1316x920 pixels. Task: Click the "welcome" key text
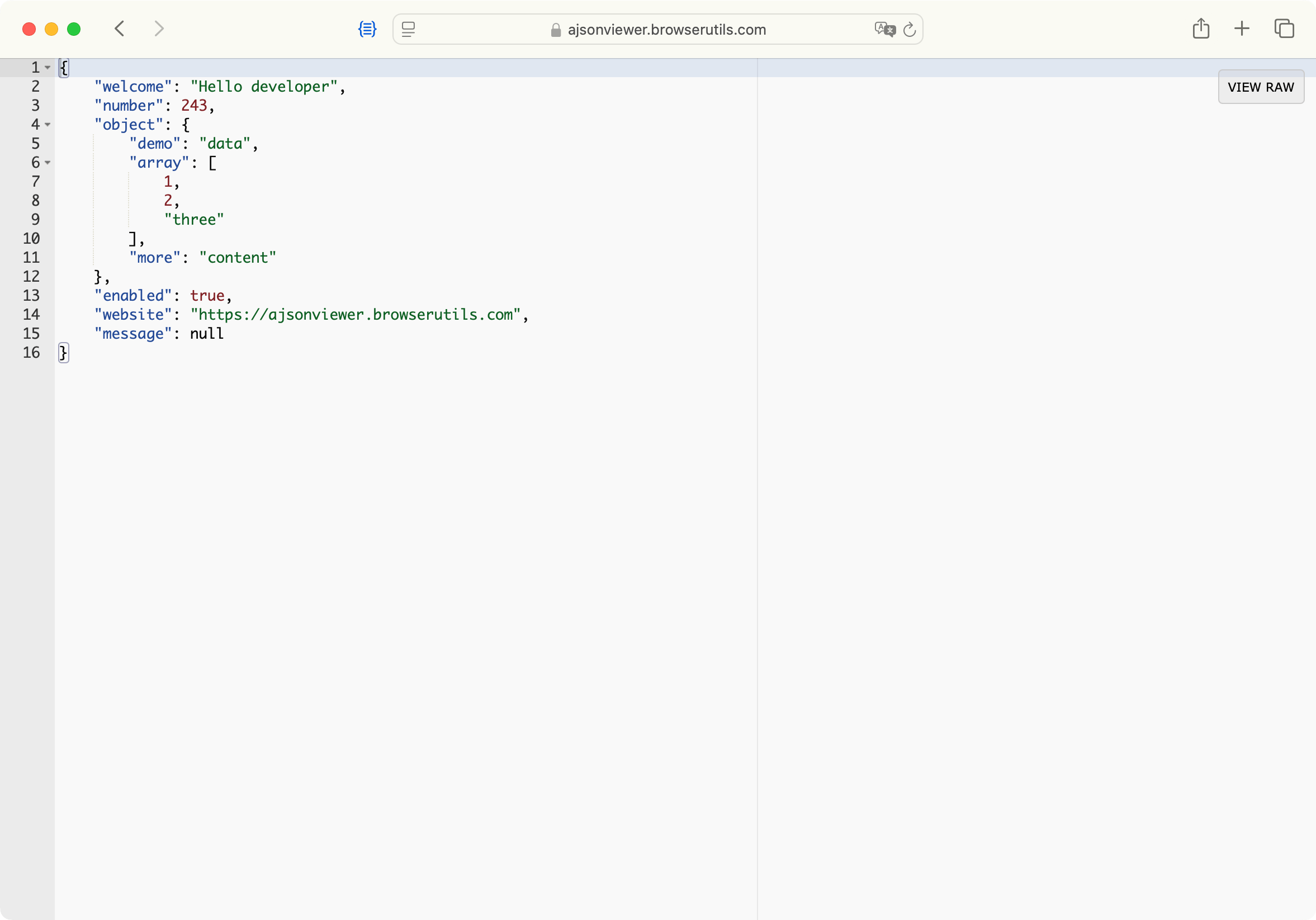pos(133,87)
